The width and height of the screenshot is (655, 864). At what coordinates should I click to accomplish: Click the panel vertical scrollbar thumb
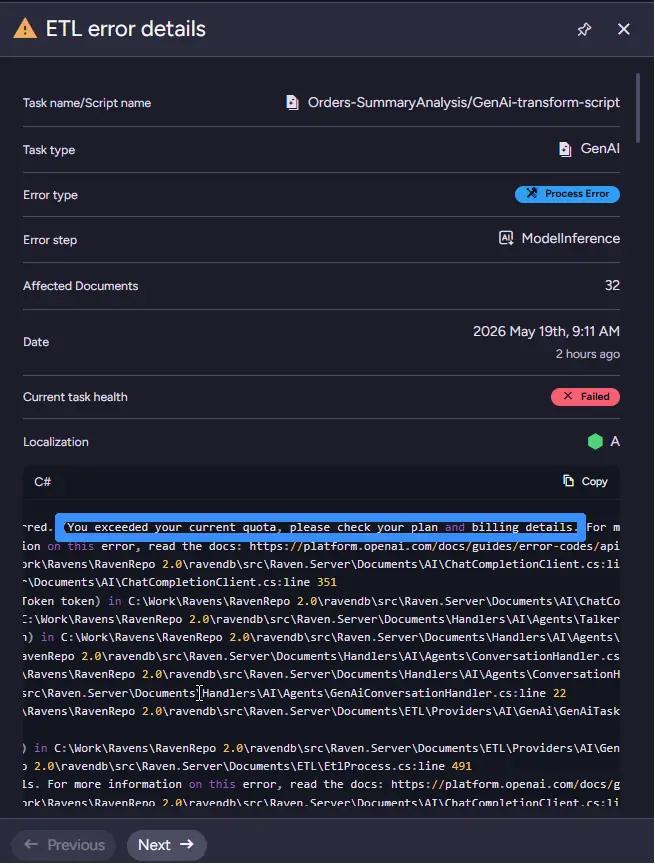click(x=638, y=108)
